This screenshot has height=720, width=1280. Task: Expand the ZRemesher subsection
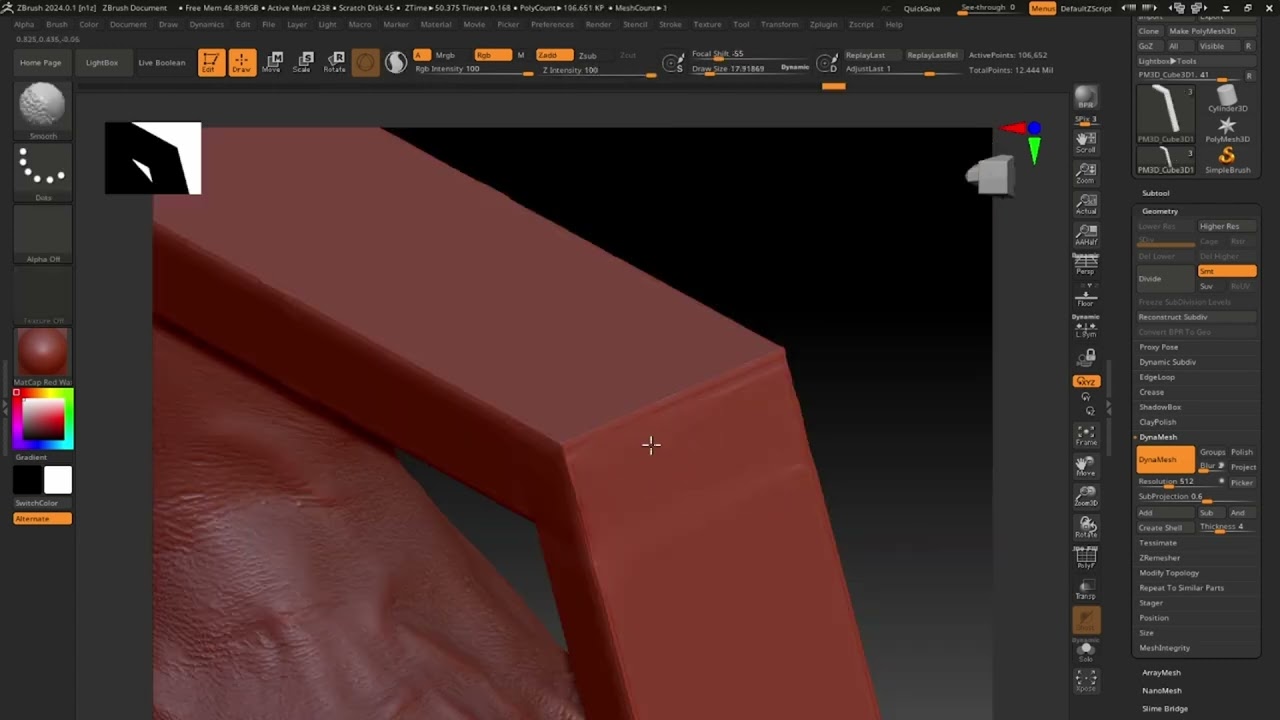pos(1160,558)
